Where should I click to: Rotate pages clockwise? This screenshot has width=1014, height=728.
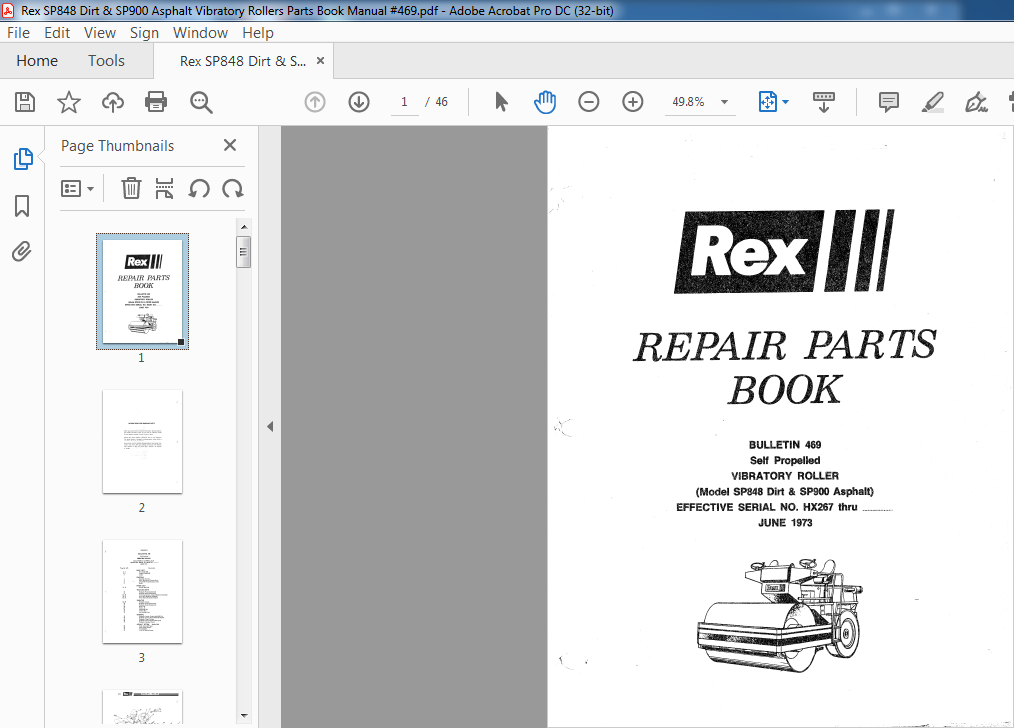pos(233,189)
